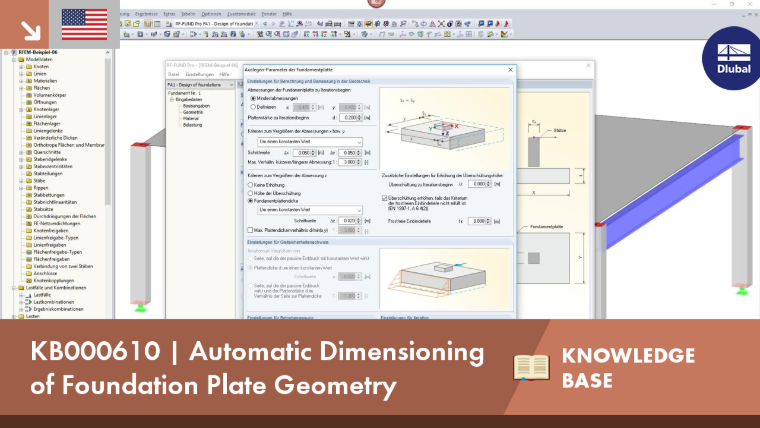Image resolution: width=760 pixels, height=428 pixels.
Task: Toggle the Überschüttung erhöhen checkbox
Action: pos(384,198)
